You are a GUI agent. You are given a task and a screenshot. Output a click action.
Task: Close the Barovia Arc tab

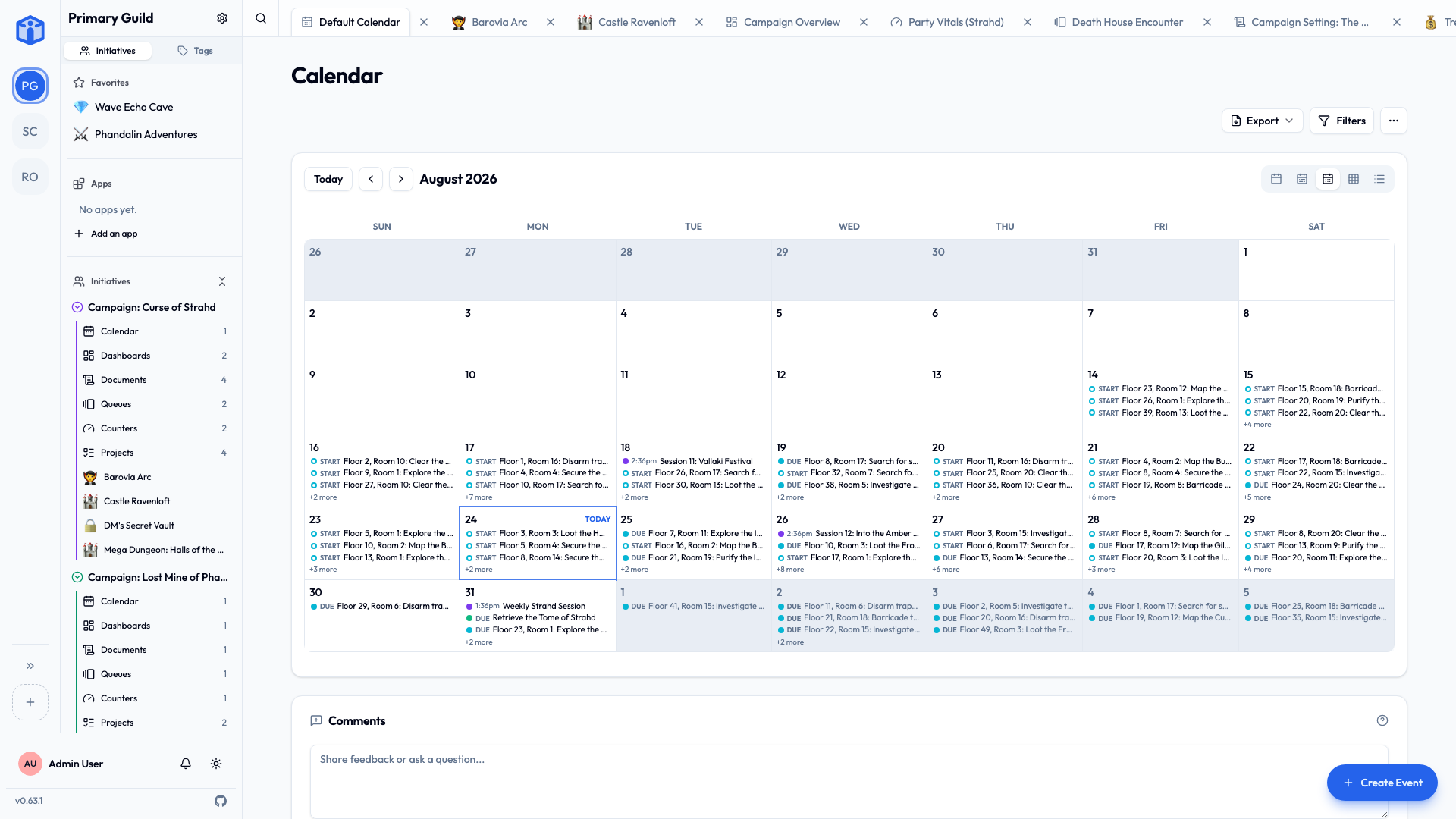tap(551, 22)
